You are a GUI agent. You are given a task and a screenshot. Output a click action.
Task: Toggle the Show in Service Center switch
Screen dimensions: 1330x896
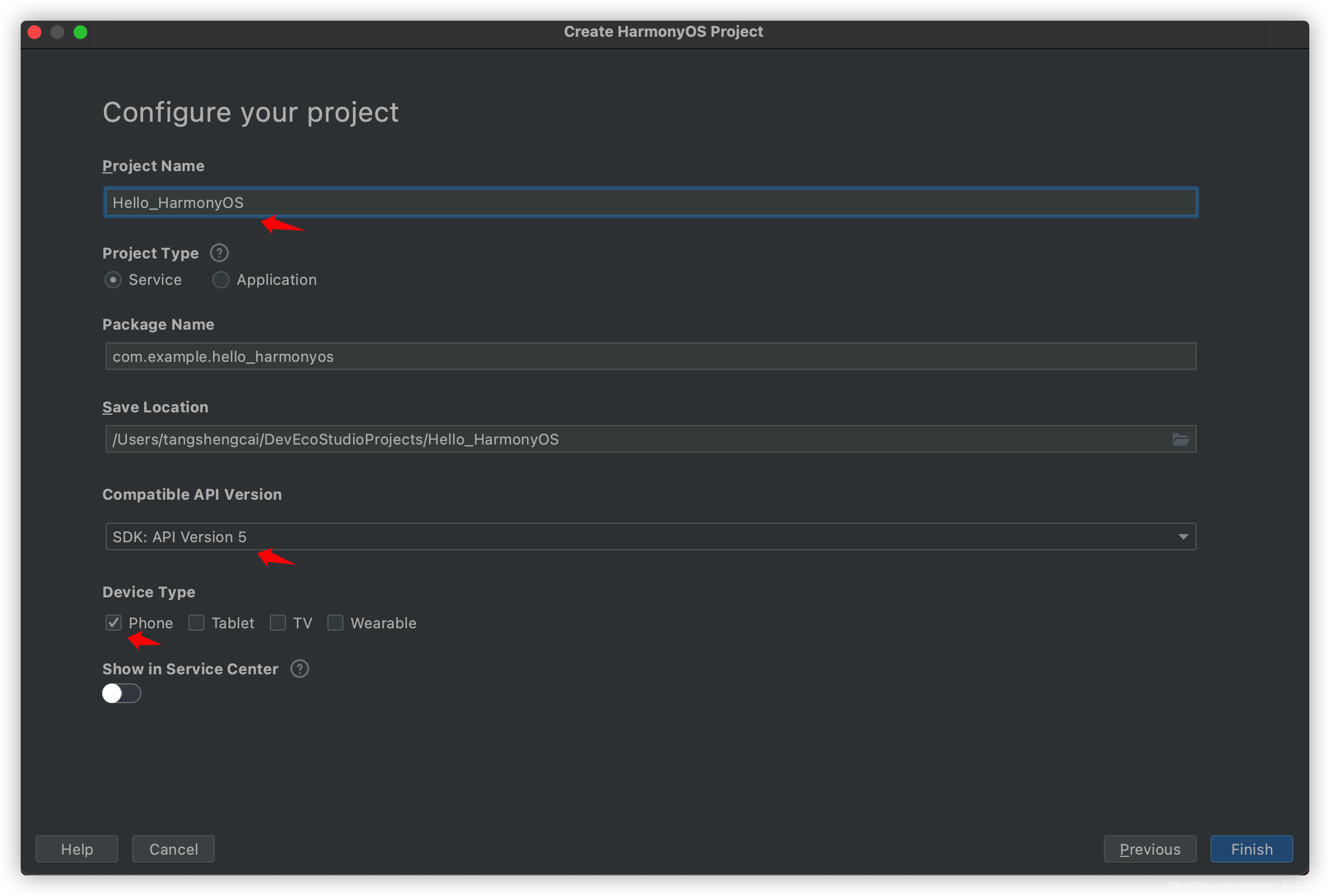pyautogui.click(x=120, y=692)
